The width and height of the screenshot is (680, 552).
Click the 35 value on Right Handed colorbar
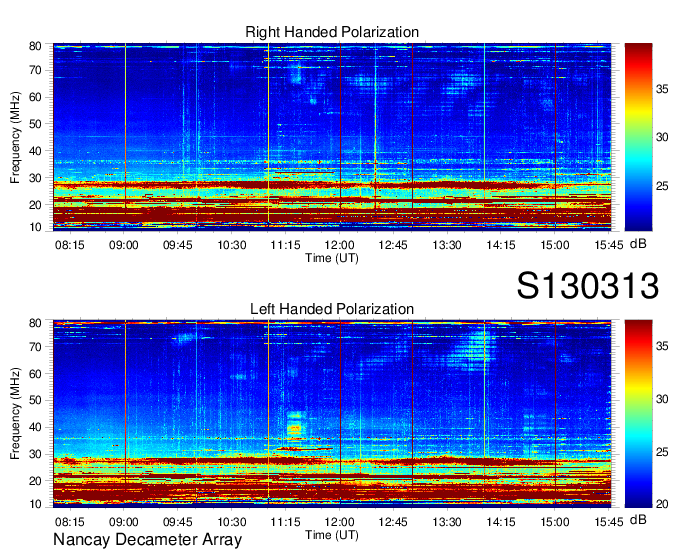[x=662, y=89]
